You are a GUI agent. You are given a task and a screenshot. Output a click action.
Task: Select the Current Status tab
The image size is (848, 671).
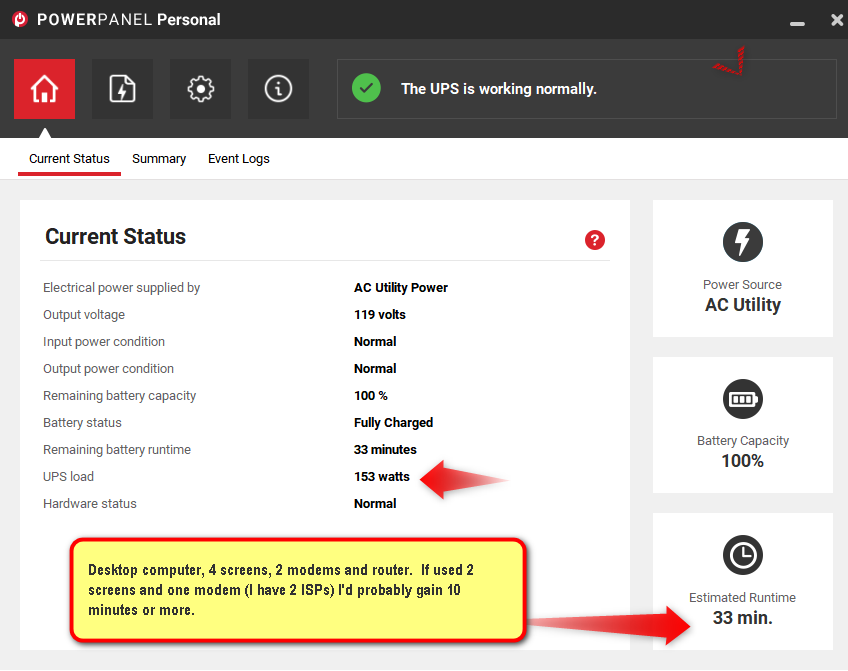click(x=69, y=159)
